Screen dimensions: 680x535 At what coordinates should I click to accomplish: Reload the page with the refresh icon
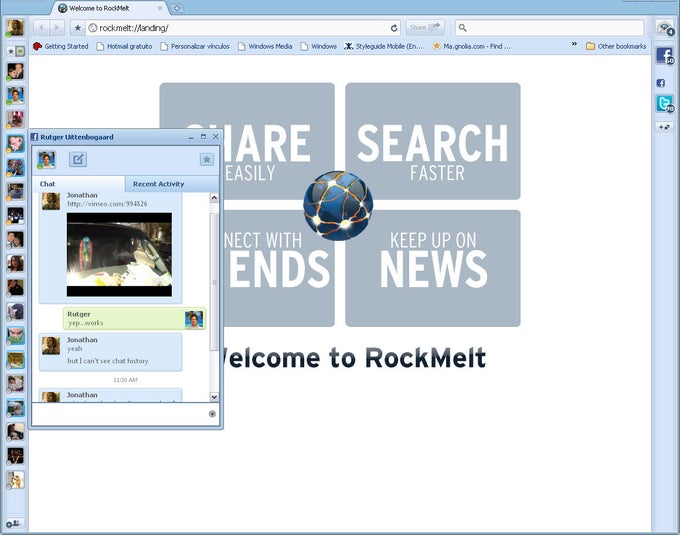394,28
